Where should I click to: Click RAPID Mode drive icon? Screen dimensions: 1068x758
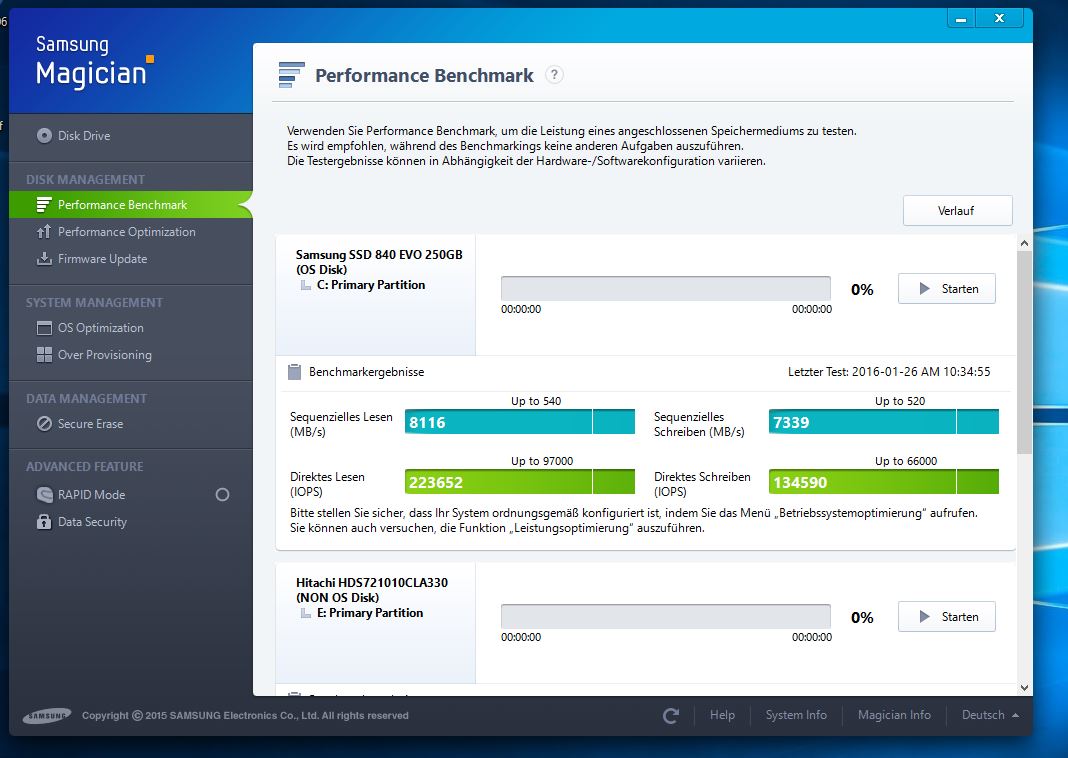pos(44,494)
